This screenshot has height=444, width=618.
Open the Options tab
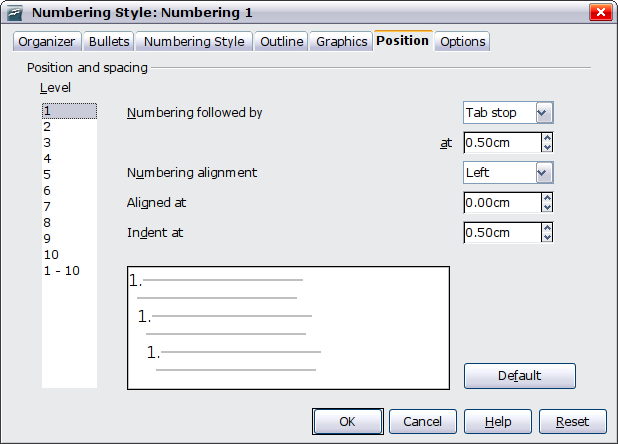pyautogui.click(x=462, y=42)
